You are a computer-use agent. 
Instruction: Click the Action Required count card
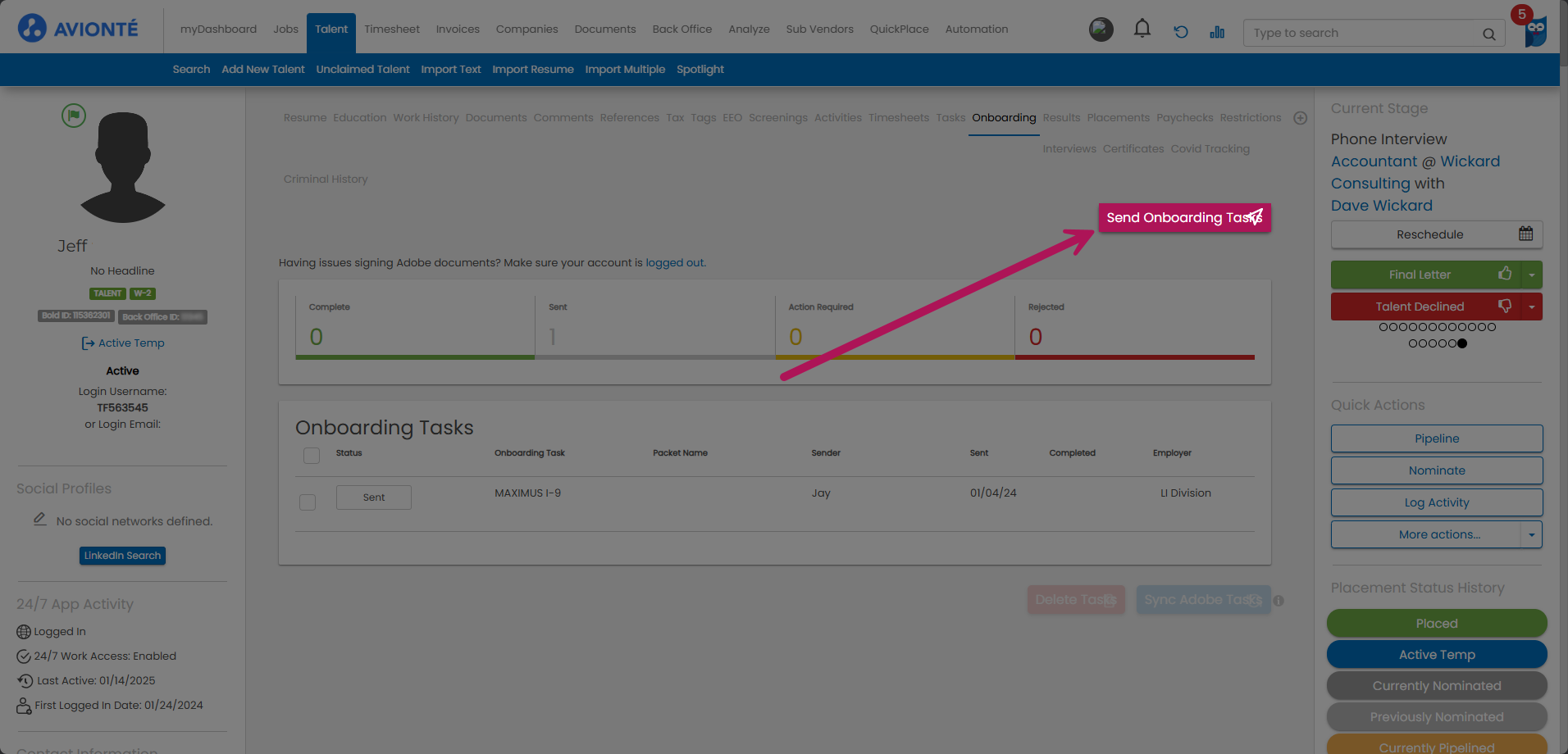tap(895, 328)
